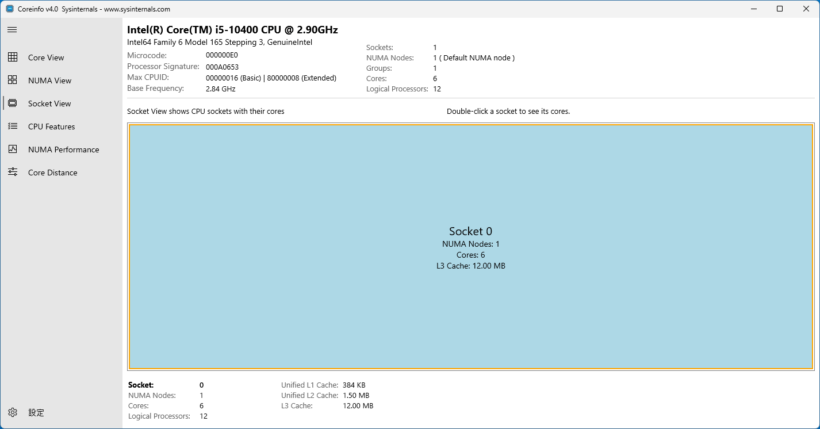Click the settings gear icon
This screenshot has height=429, width=820.
coord(13,412)
